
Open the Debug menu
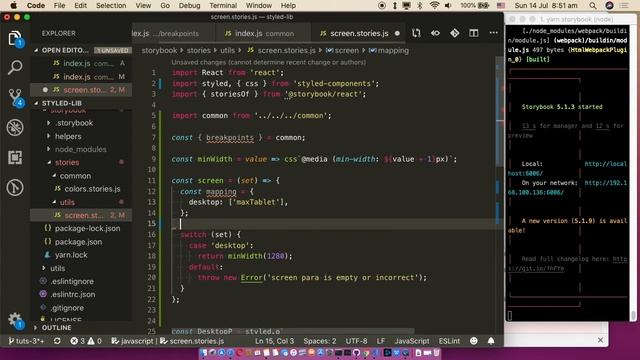189,5
